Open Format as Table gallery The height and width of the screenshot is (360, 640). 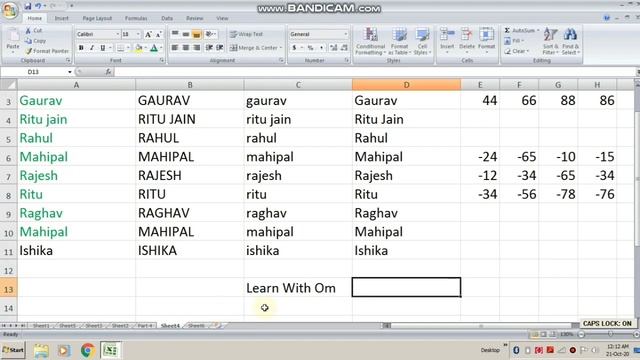click(x=399, y=41)
